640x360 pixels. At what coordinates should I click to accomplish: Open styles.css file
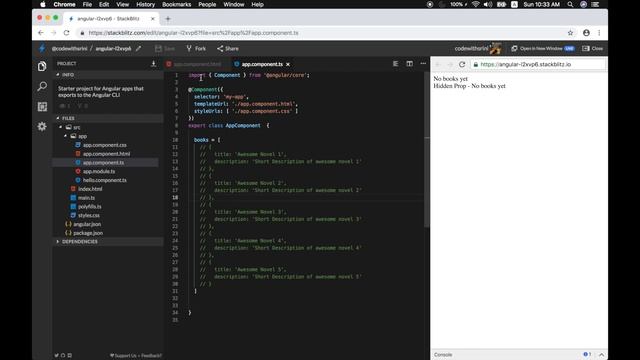89,215
